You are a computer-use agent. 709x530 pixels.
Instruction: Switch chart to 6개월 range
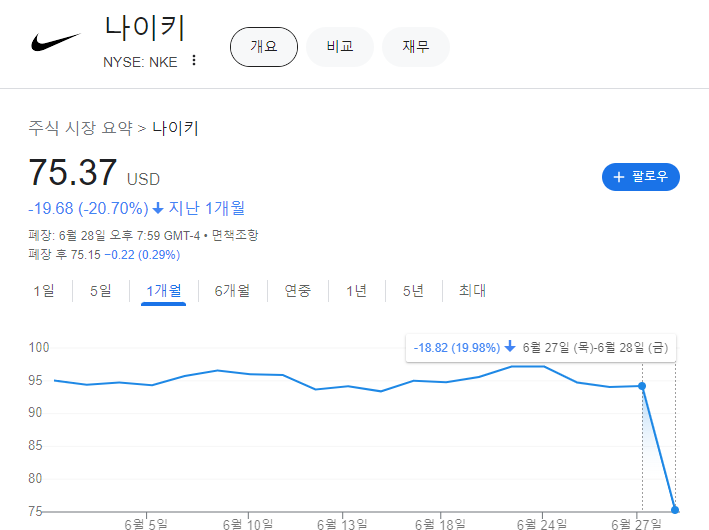click(232, 291)
